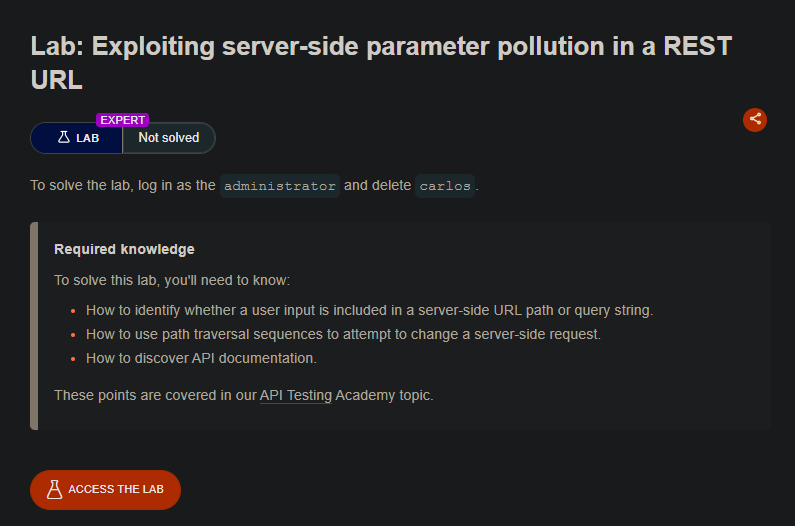The image size is (795, 526).
Task: Click the 'To solve the lab, log in' text
Action: pos(123,185)
